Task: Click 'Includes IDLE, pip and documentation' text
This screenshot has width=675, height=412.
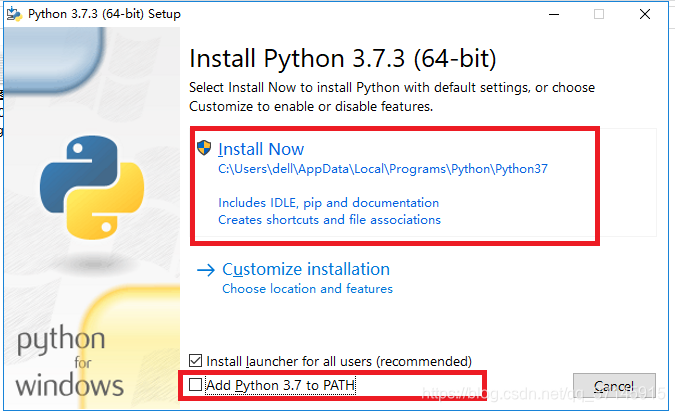Action: click(328, 203)
